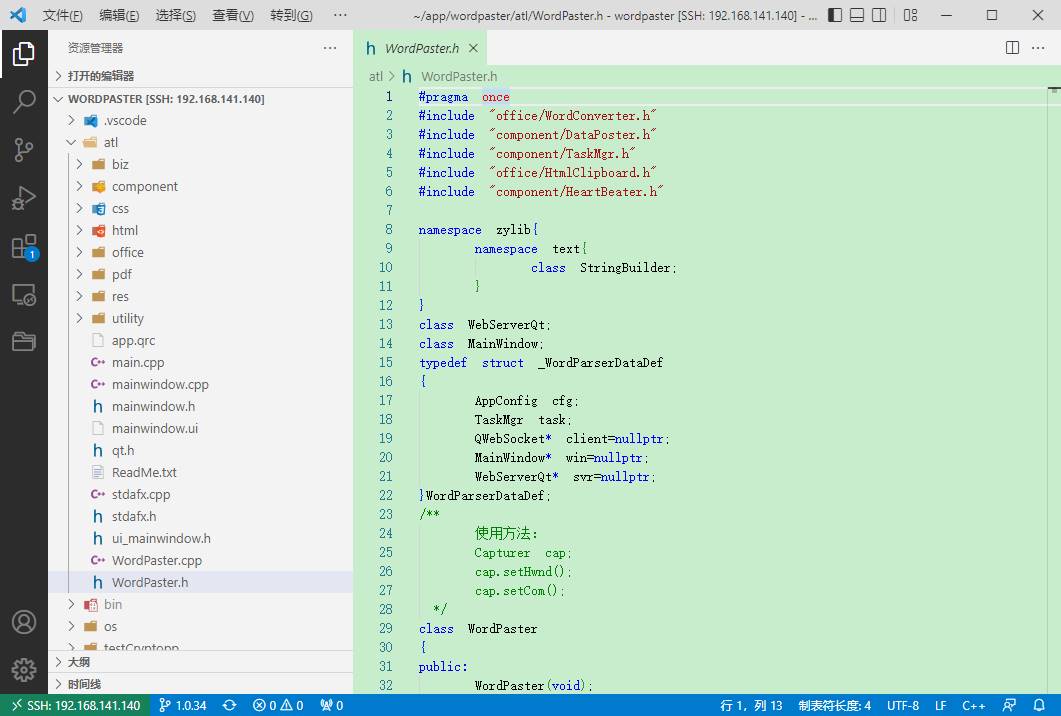
Task: Open the Manage gear icon
Action: pos(24,669)
